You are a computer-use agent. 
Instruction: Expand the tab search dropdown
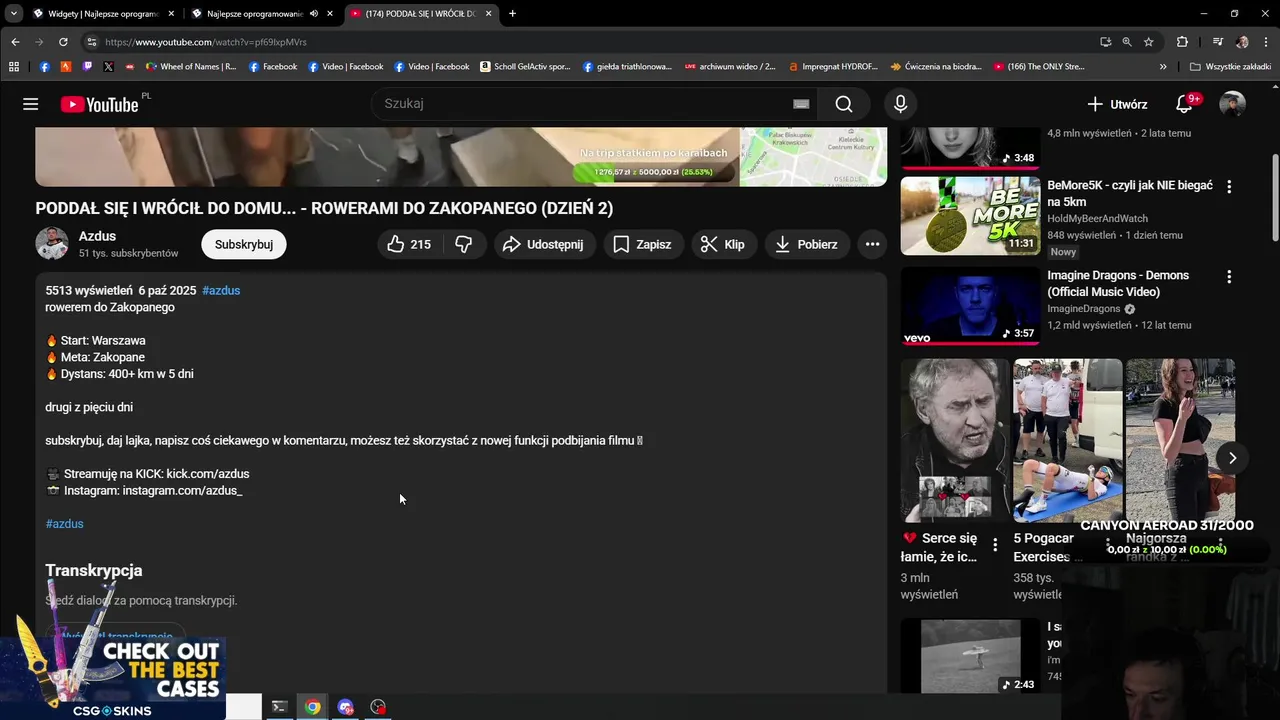pyautogui.click(x=12, y=14)
